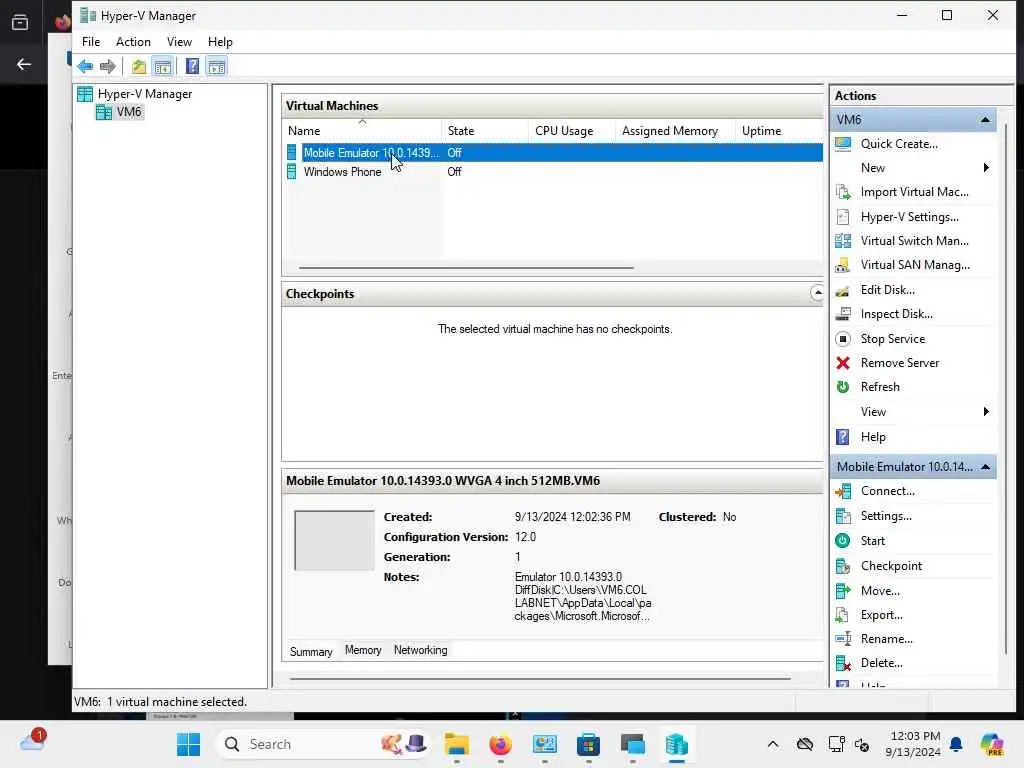This screenshot has width=1024, height=768.
Task: Open Import Virtual Machine action
Action: click(x=914, y=192)
